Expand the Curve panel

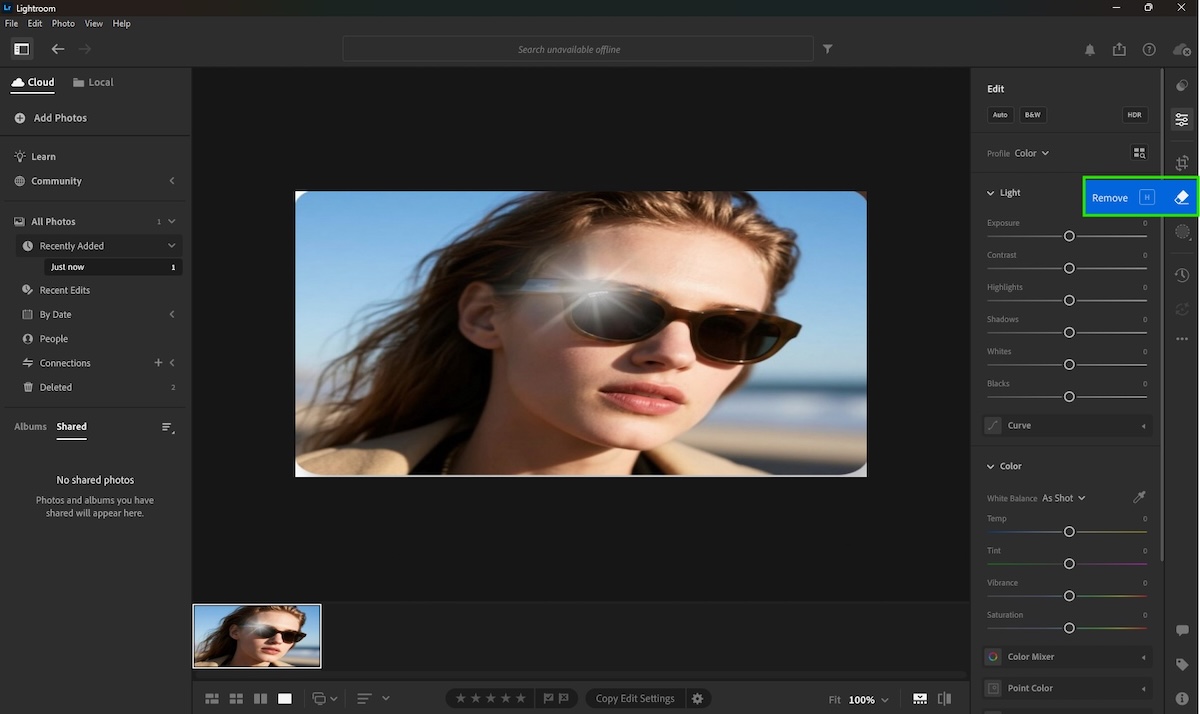coord(1068,425)
